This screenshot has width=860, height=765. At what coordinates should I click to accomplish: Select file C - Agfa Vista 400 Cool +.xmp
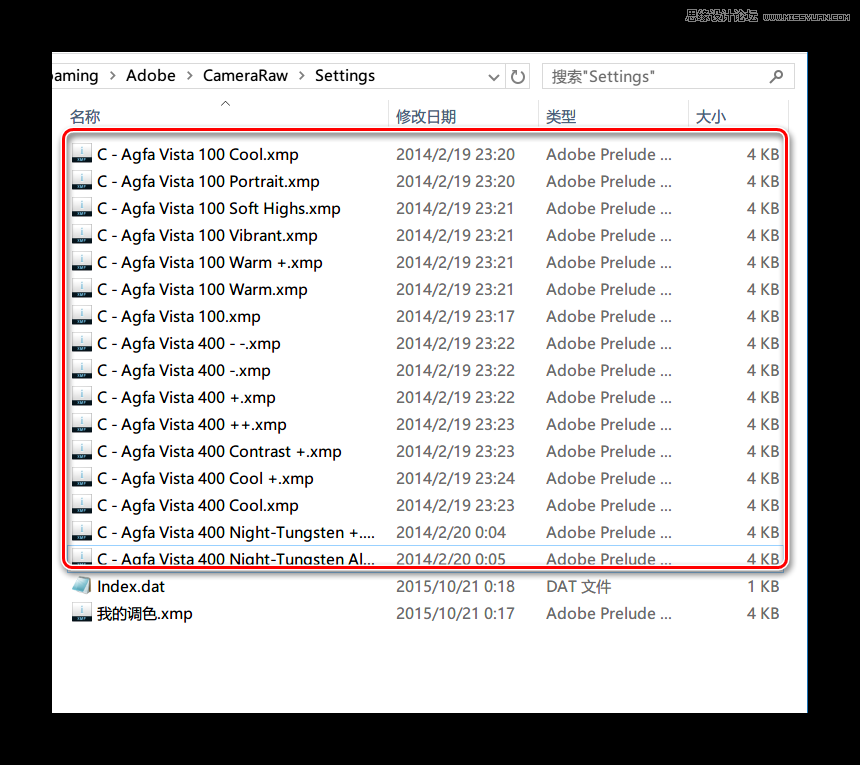click(206, 479)
